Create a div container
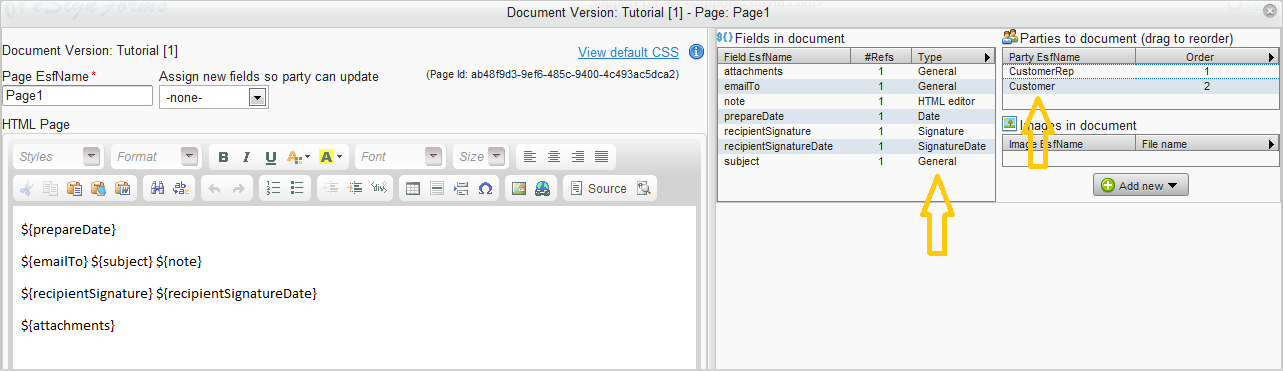Image resolution: width=1283 pixels, height=371 pixels. pos(379,188)
